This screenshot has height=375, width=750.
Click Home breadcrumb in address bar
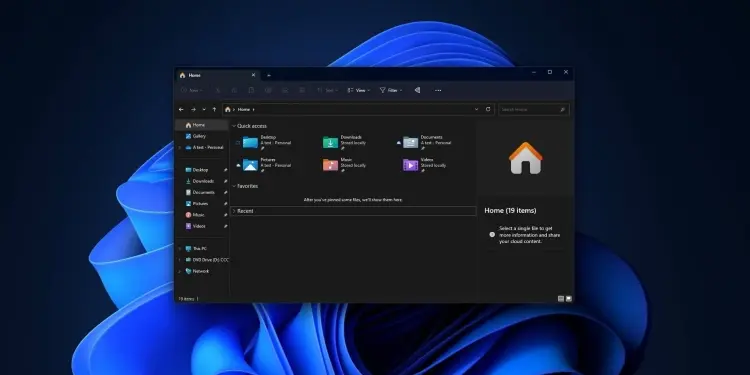[244, 110]
